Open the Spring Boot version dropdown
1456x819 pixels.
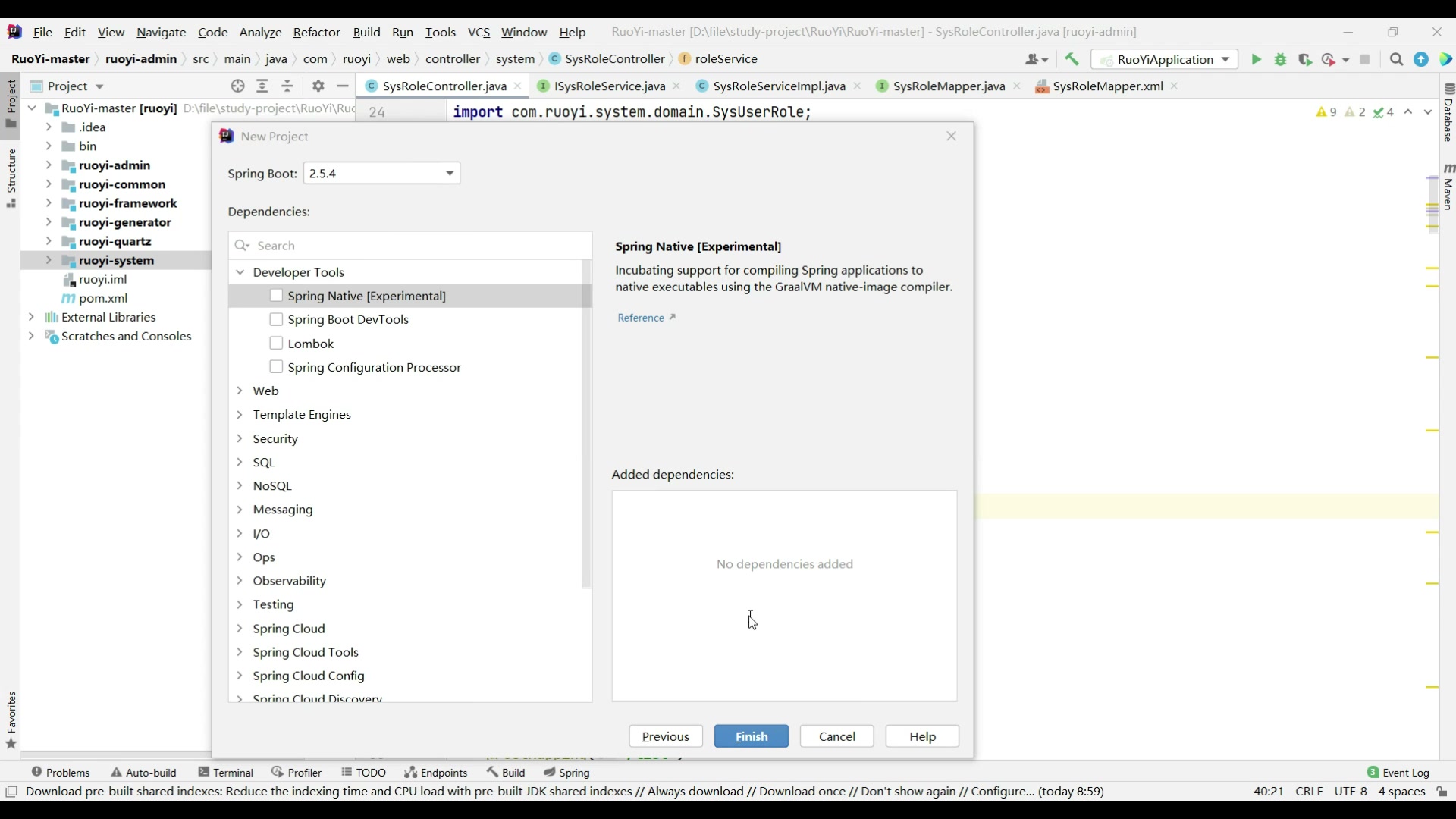click(x=381, y=173)
